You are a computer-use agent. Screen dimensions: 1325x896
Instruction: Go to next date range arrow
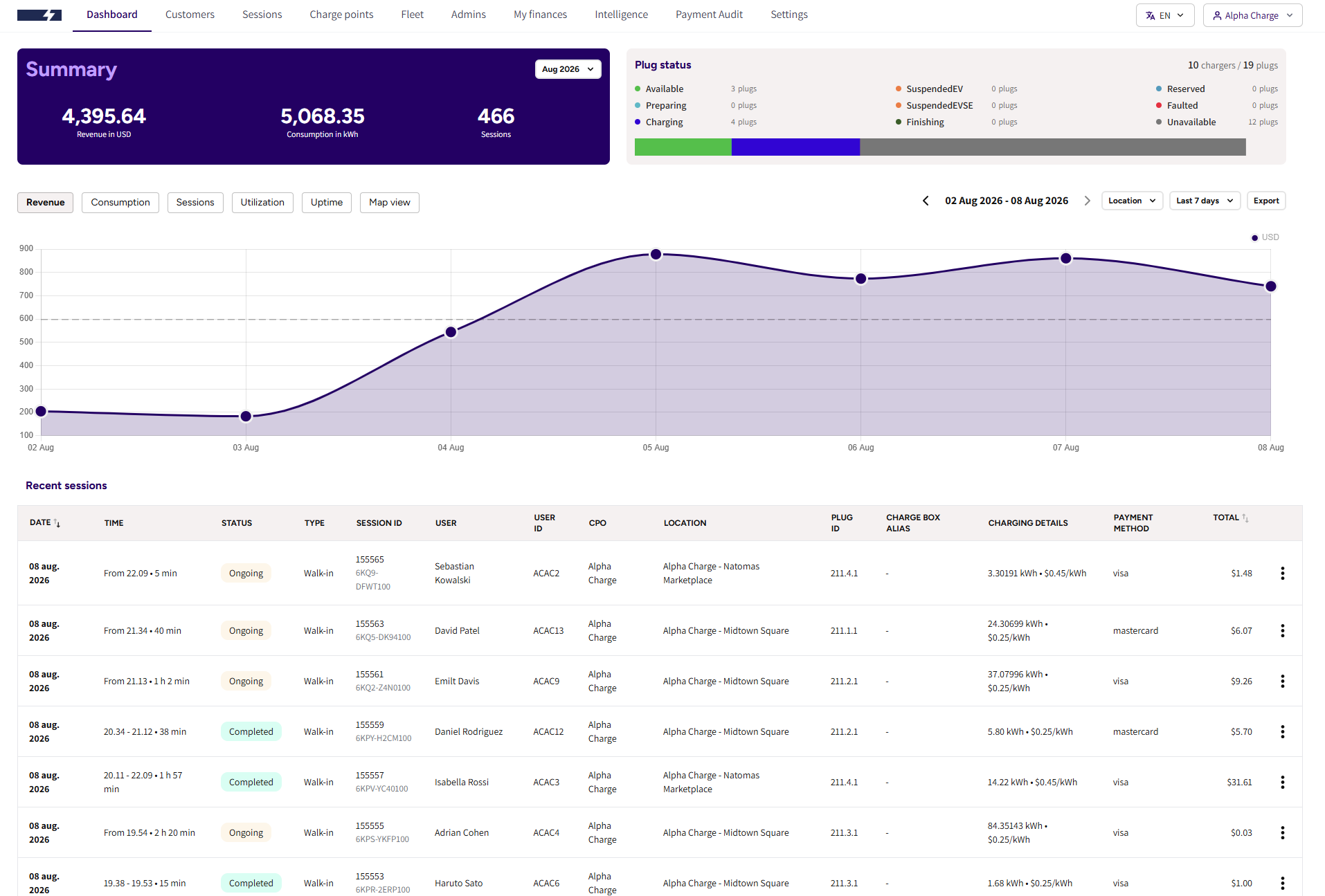[1087, 201]
